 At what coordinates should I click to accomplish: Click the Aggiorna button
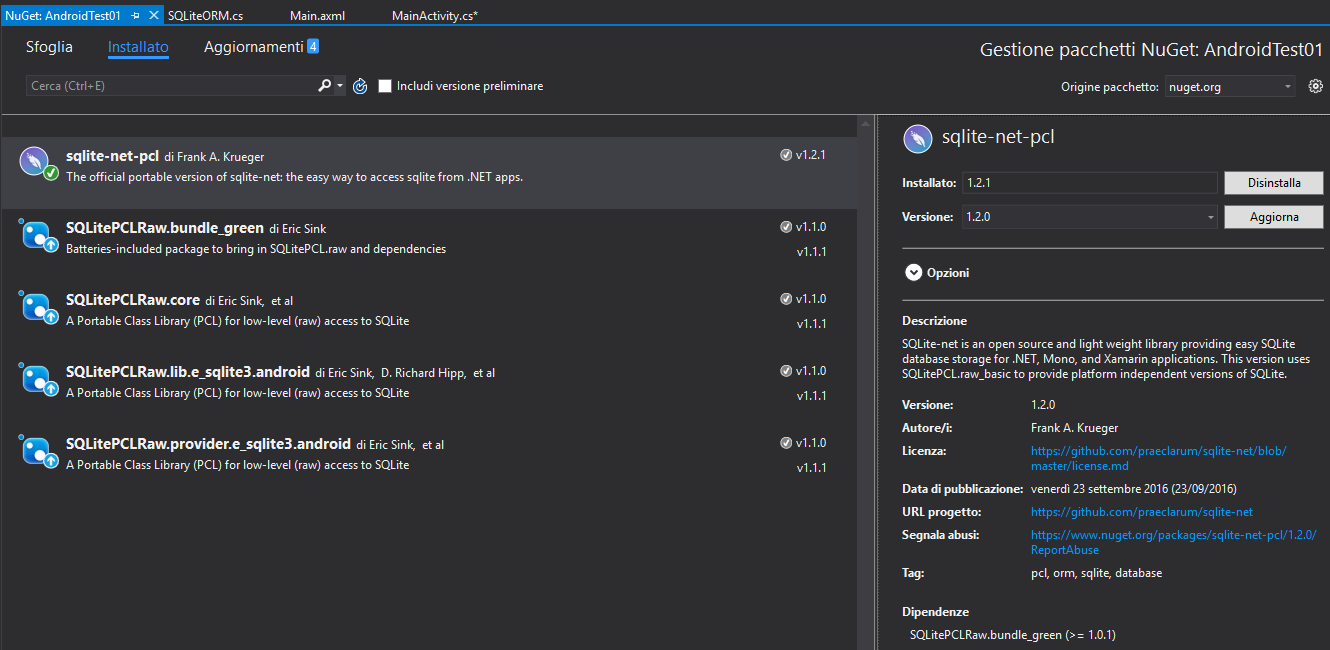pyautogui.click(x=1274, y=217)
